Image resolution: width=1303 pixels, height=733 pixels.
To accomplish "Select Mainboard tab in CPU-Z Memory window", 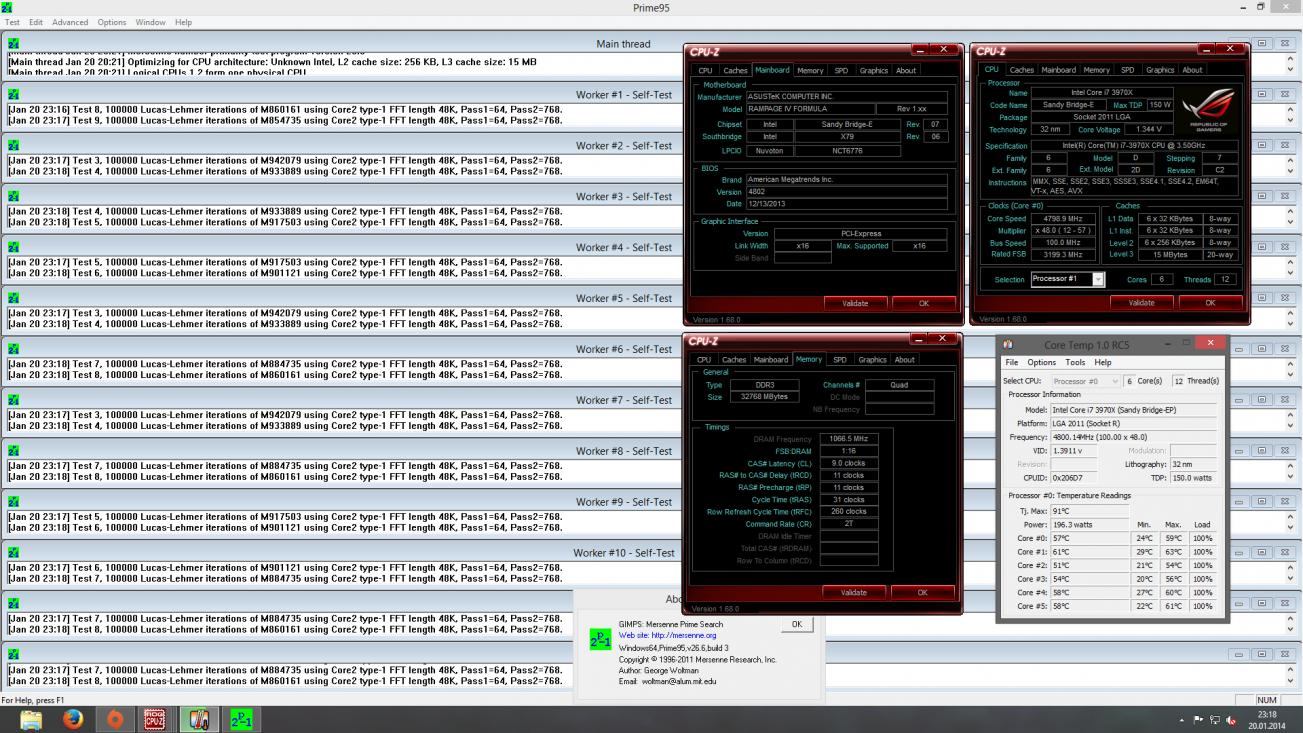I will [770, 359].
